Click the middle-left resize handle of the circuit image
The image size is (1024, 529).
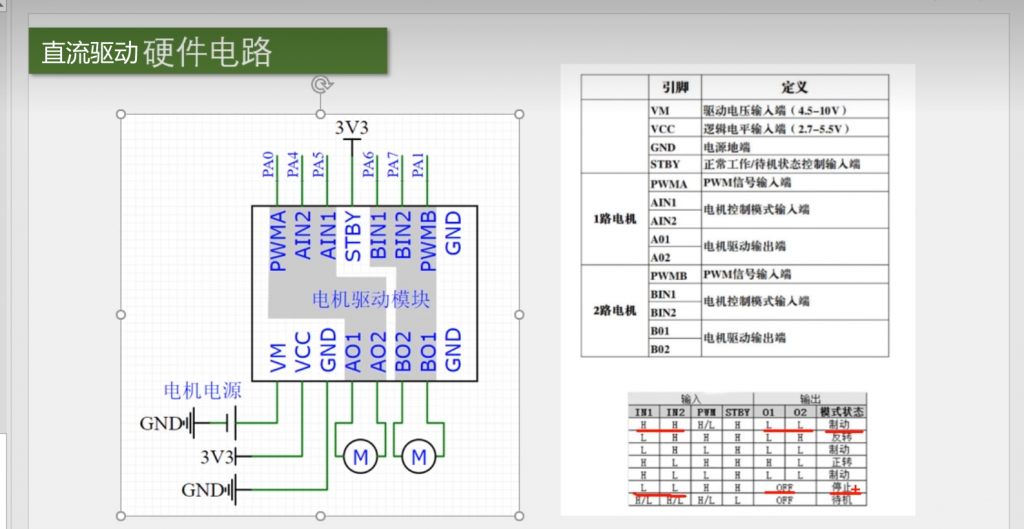point(122,314)
